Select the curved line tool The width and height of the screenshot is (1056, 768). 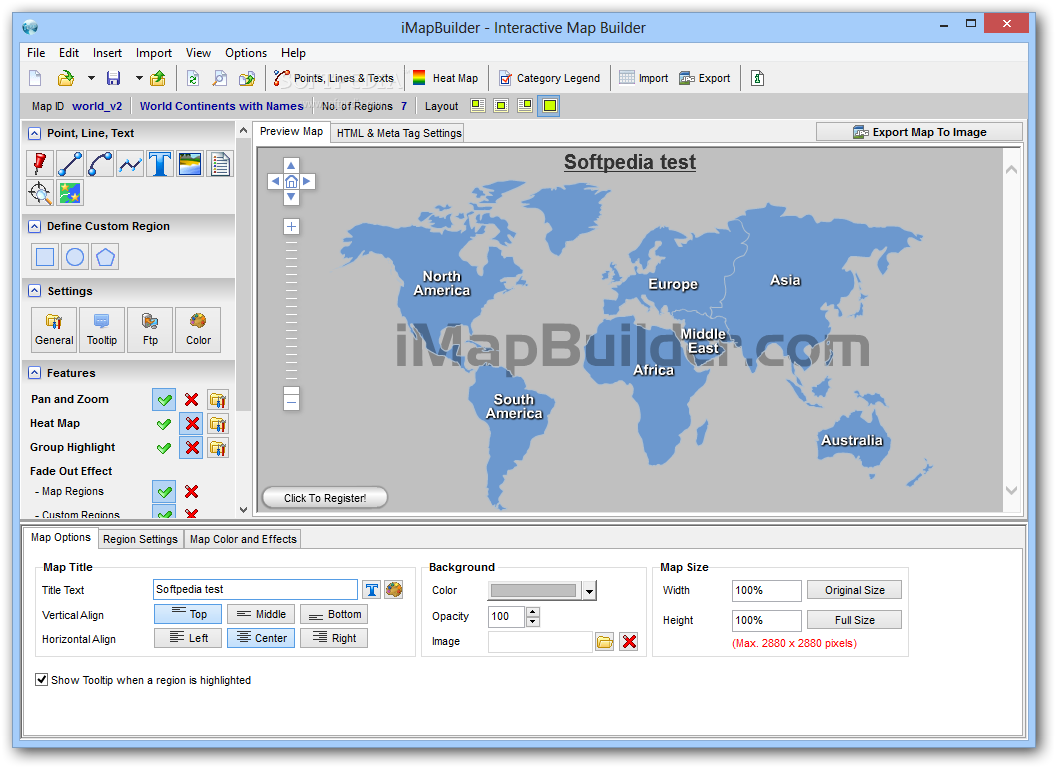[100, 164]
